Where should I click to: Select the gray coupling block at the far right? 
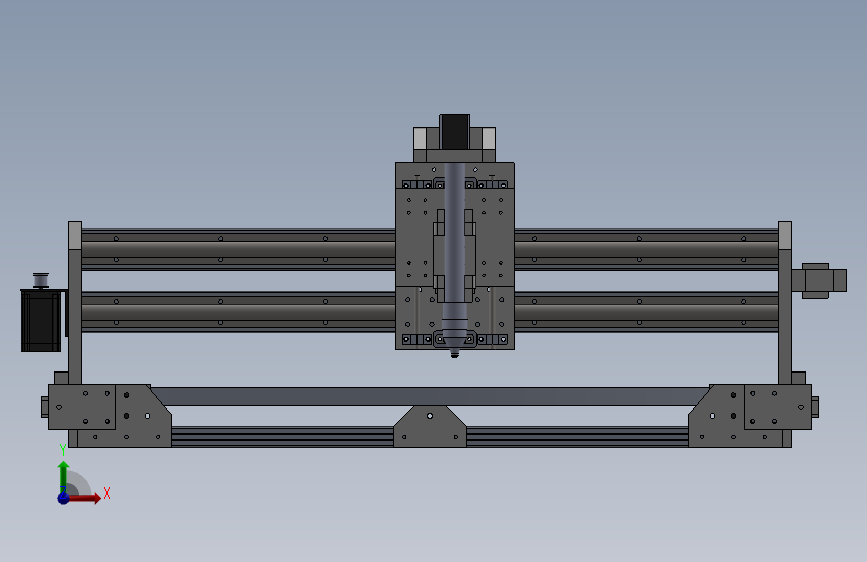819,280
